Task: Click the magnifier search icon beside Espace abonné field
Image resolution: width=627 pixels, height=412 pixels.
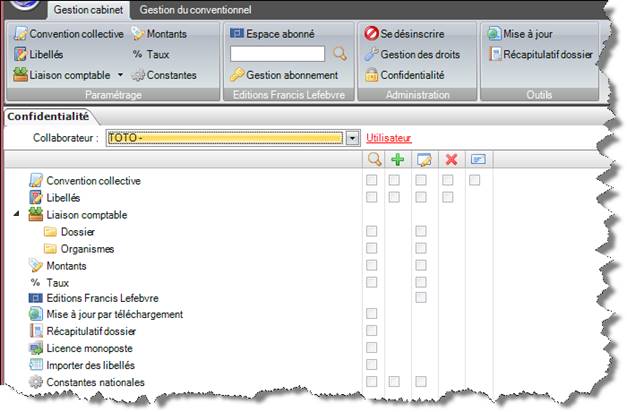Action: 339,54
